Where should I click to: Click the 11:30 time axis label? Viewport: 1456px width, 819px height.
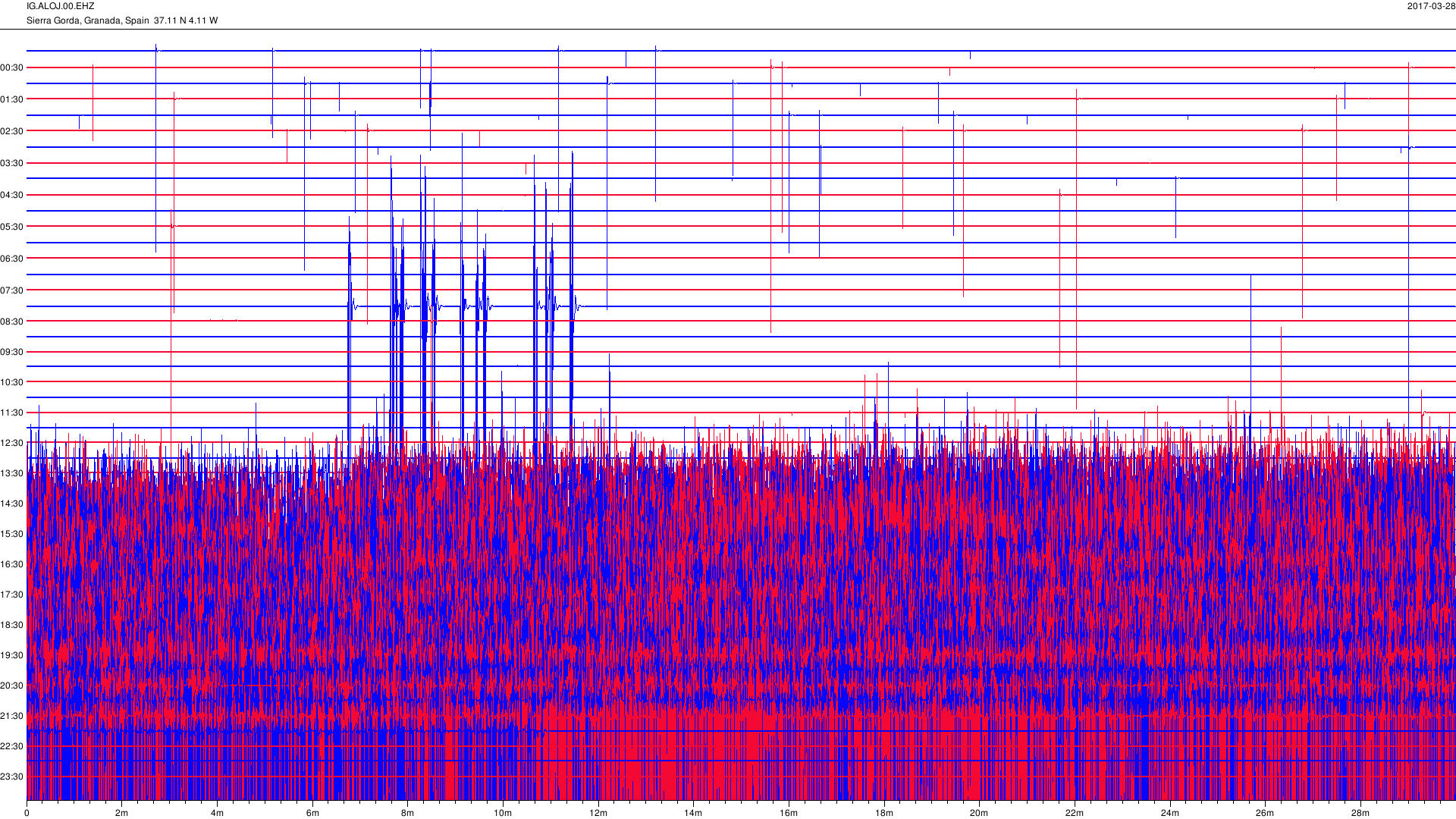[12, 413]
